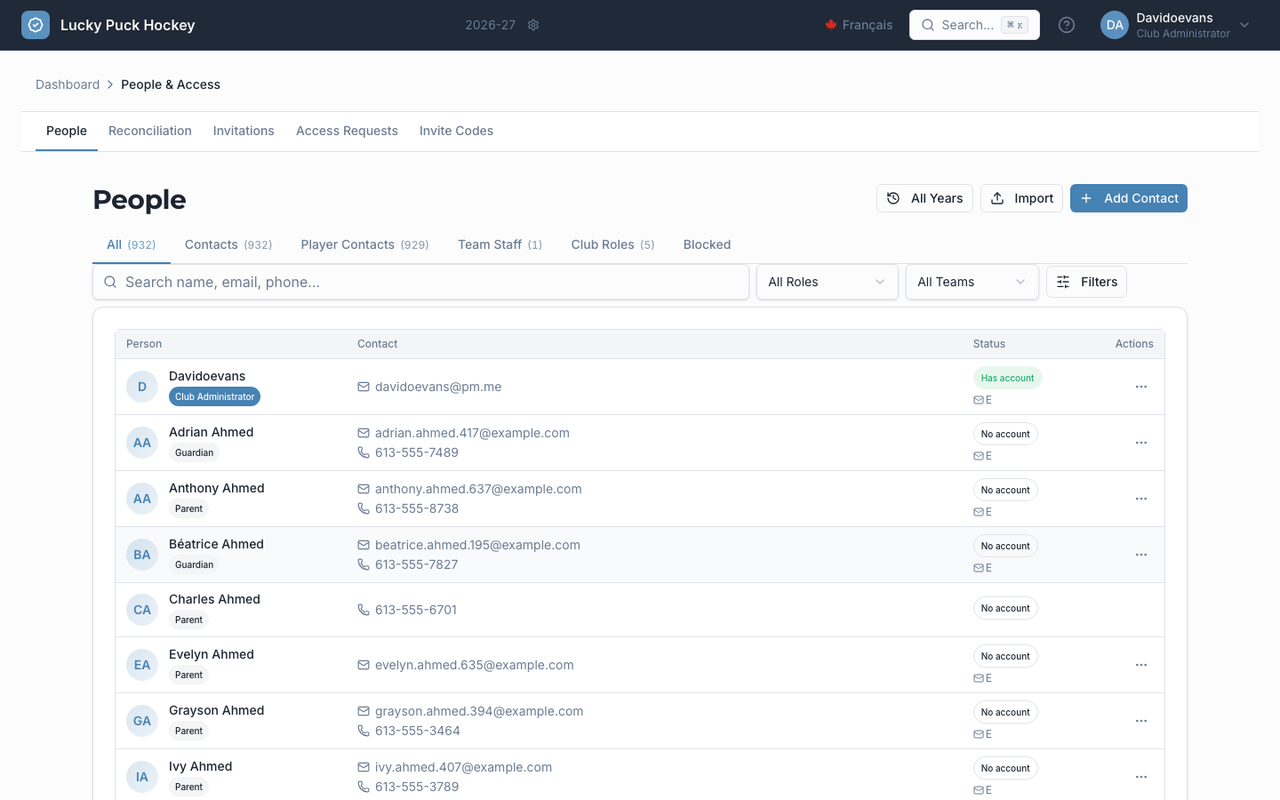Click email beatrice.ahmed.195@example.com
This screenshot has height=800, width=1280.
(x=477, y=545)
